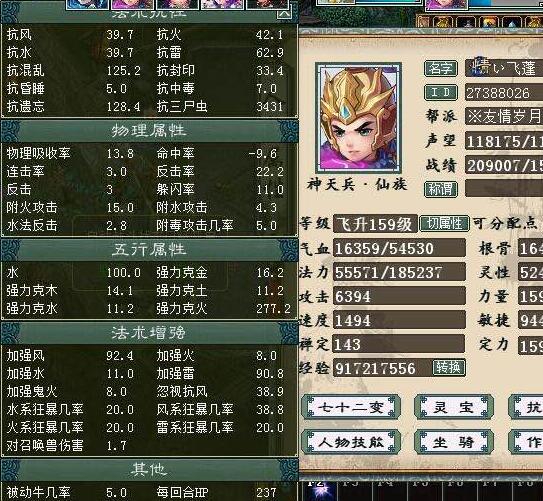
Task: Click the 名字 button
Action: click(x=440, y=68)
